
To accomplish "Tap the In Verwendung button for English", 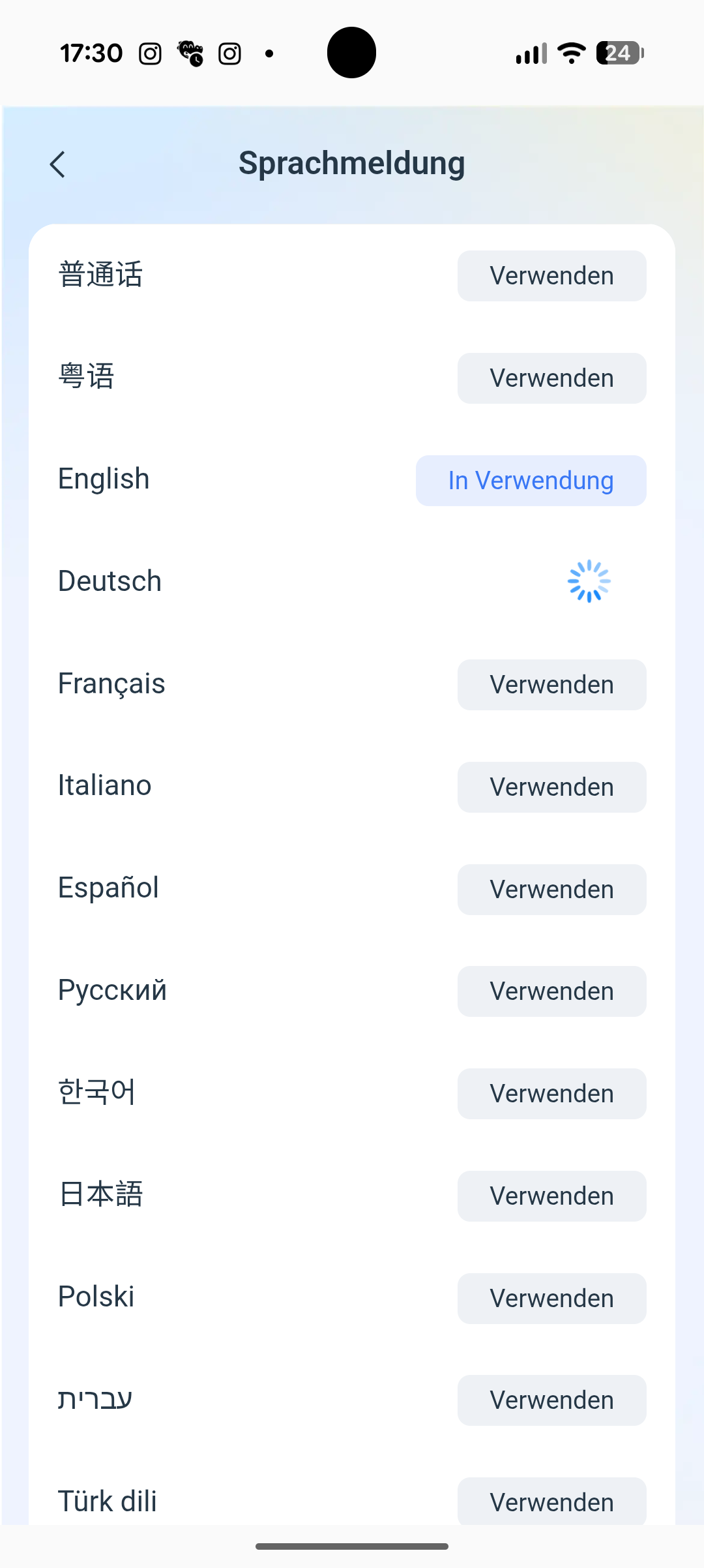I will [531, 481].
